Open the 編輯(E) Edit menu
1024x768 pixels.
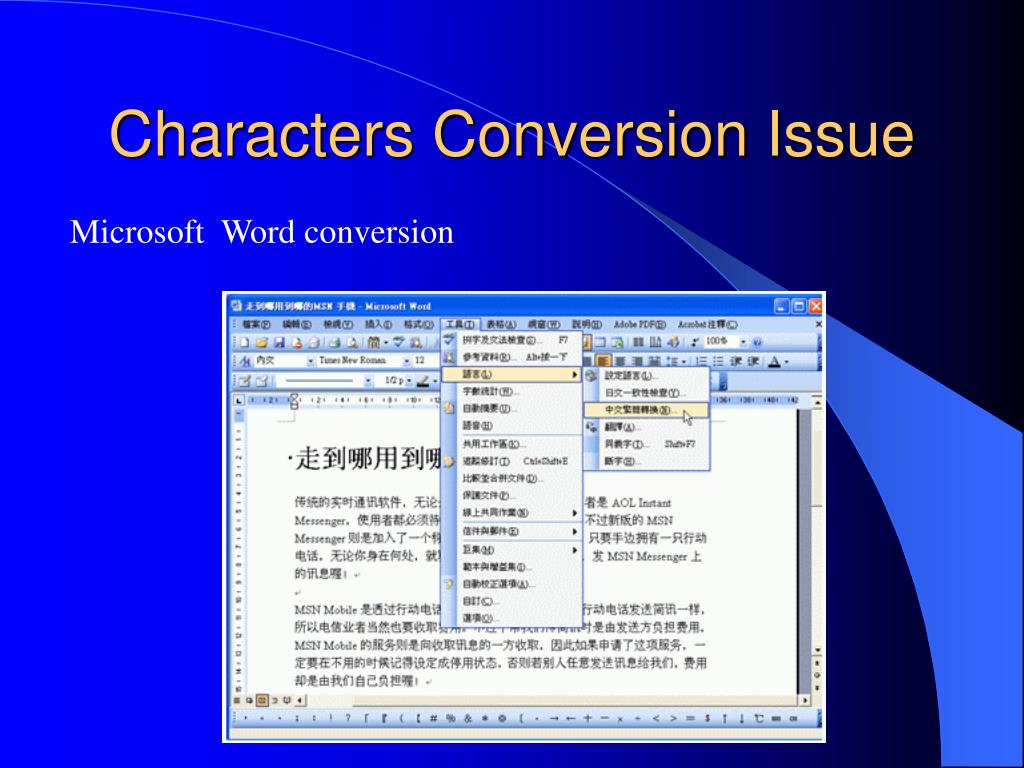[296, 324]
